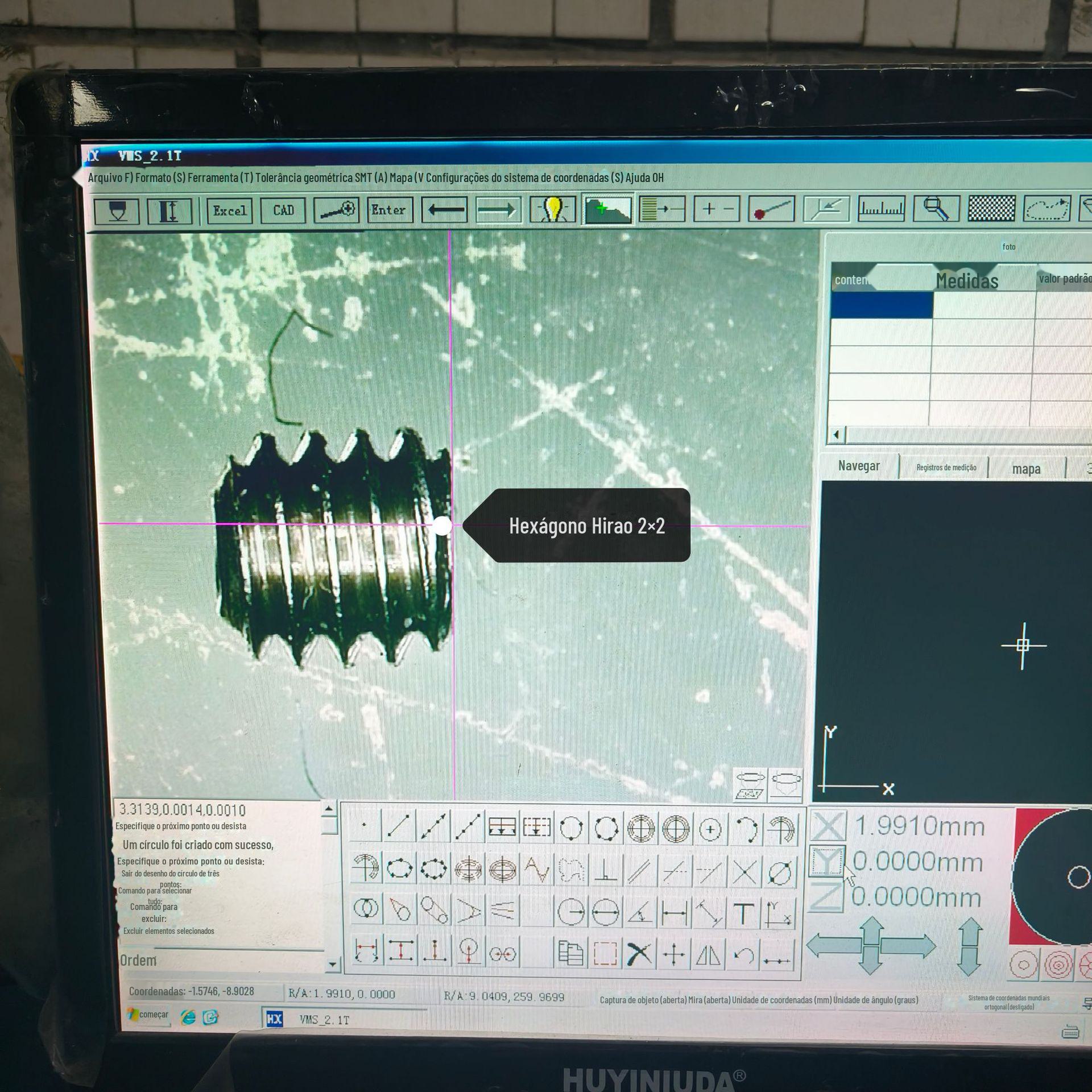Click the text annotation T tool
The height and width of the screenshot is (1092, 1092).
[x=743, y=913]
